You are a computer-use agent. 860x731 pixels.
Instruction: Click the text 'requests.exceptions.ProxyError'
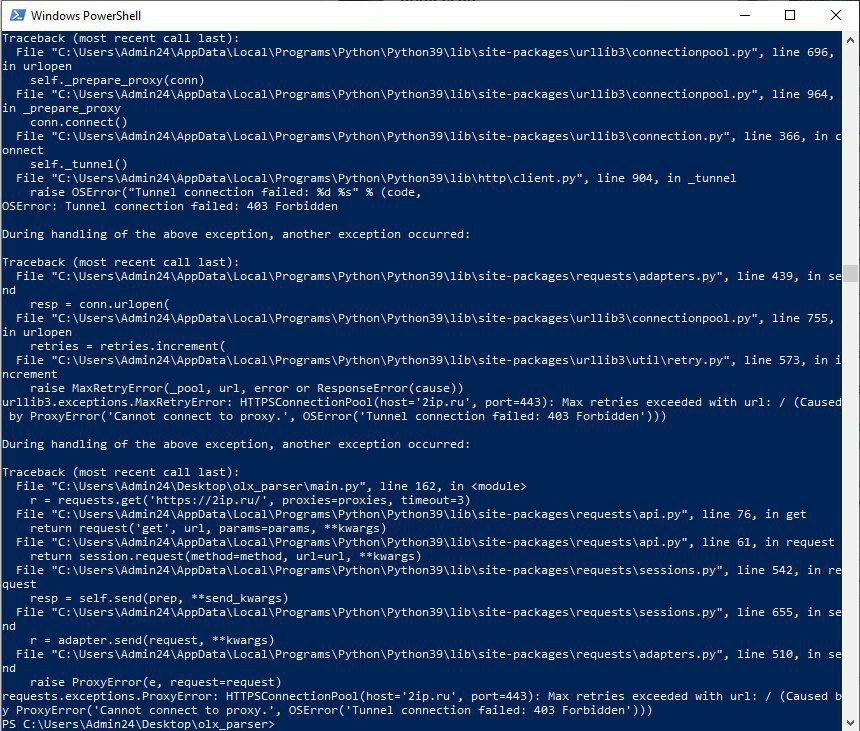(x=110, y=696)
